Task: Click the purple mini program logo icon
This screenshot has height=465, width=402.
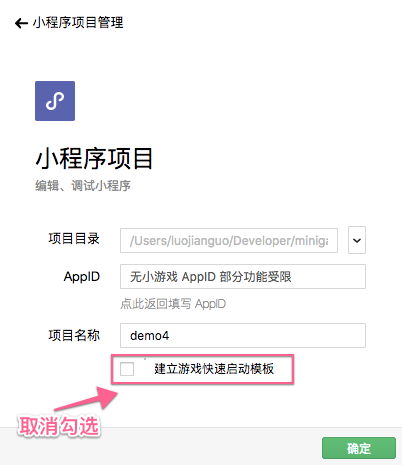Action: tap(55, 101)
